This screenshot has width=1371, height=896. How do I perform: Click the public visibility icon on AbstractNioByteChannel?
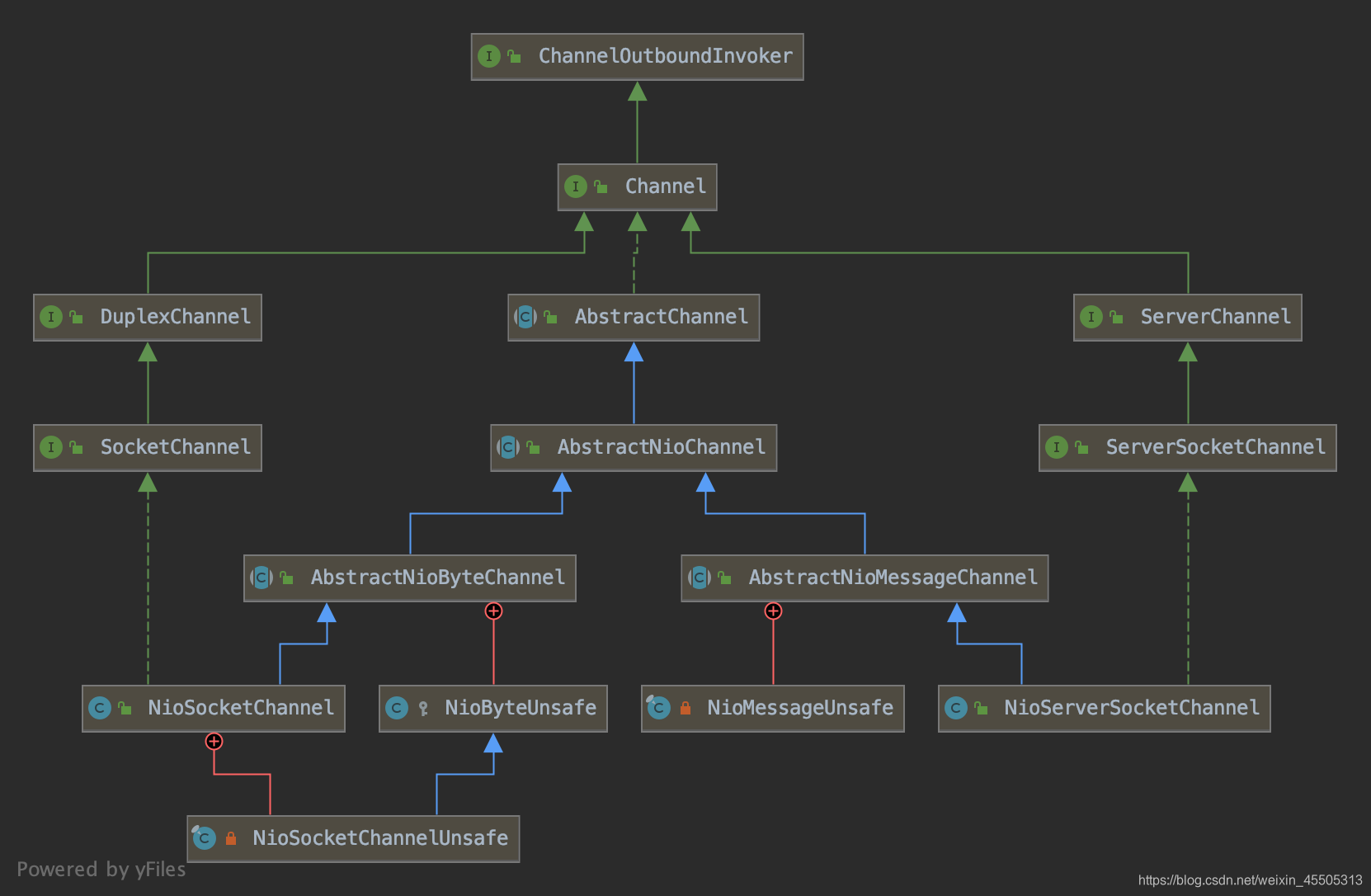287,578
